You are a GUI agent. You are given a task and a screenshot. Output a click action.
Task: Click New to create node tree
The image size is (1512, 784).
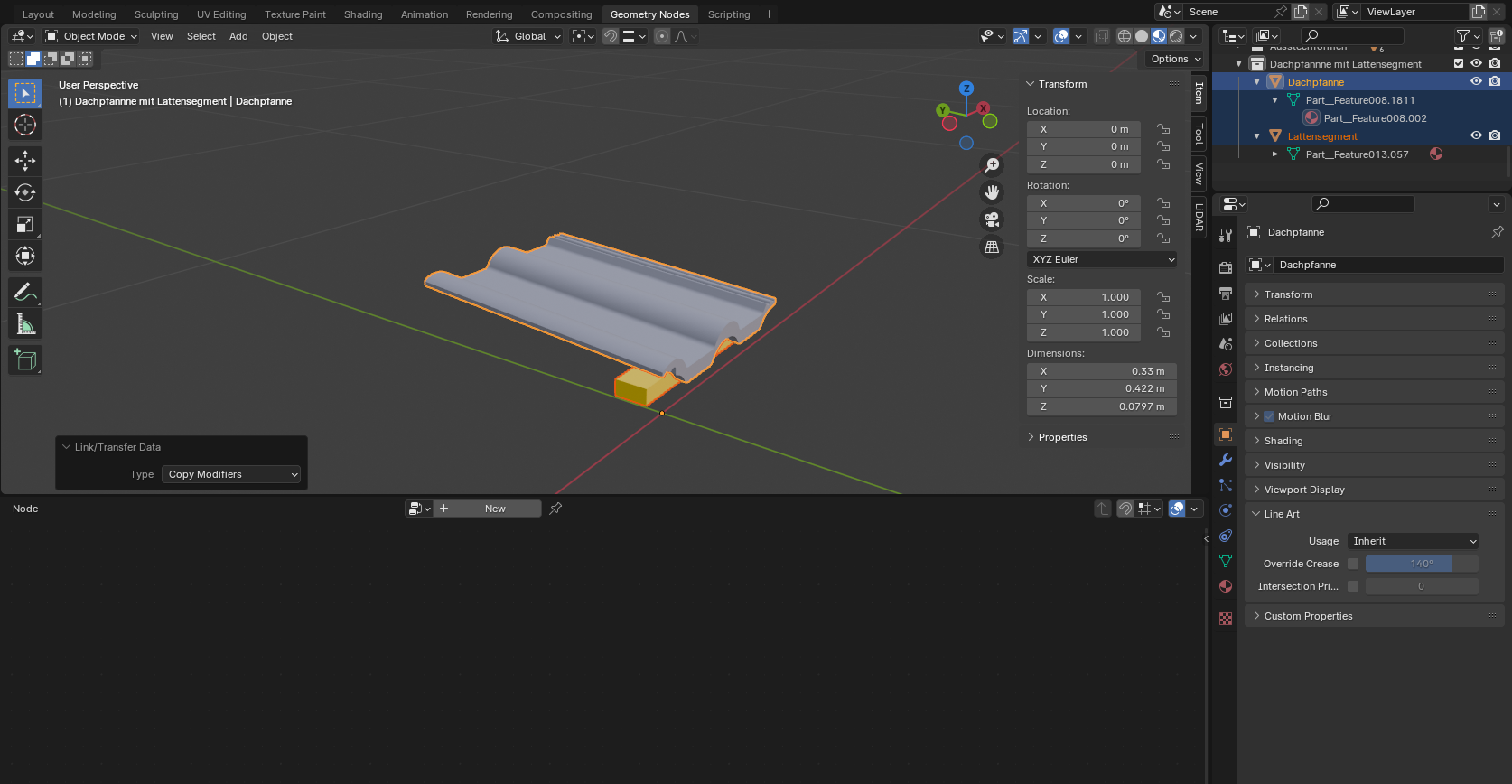tap(489, 509)
